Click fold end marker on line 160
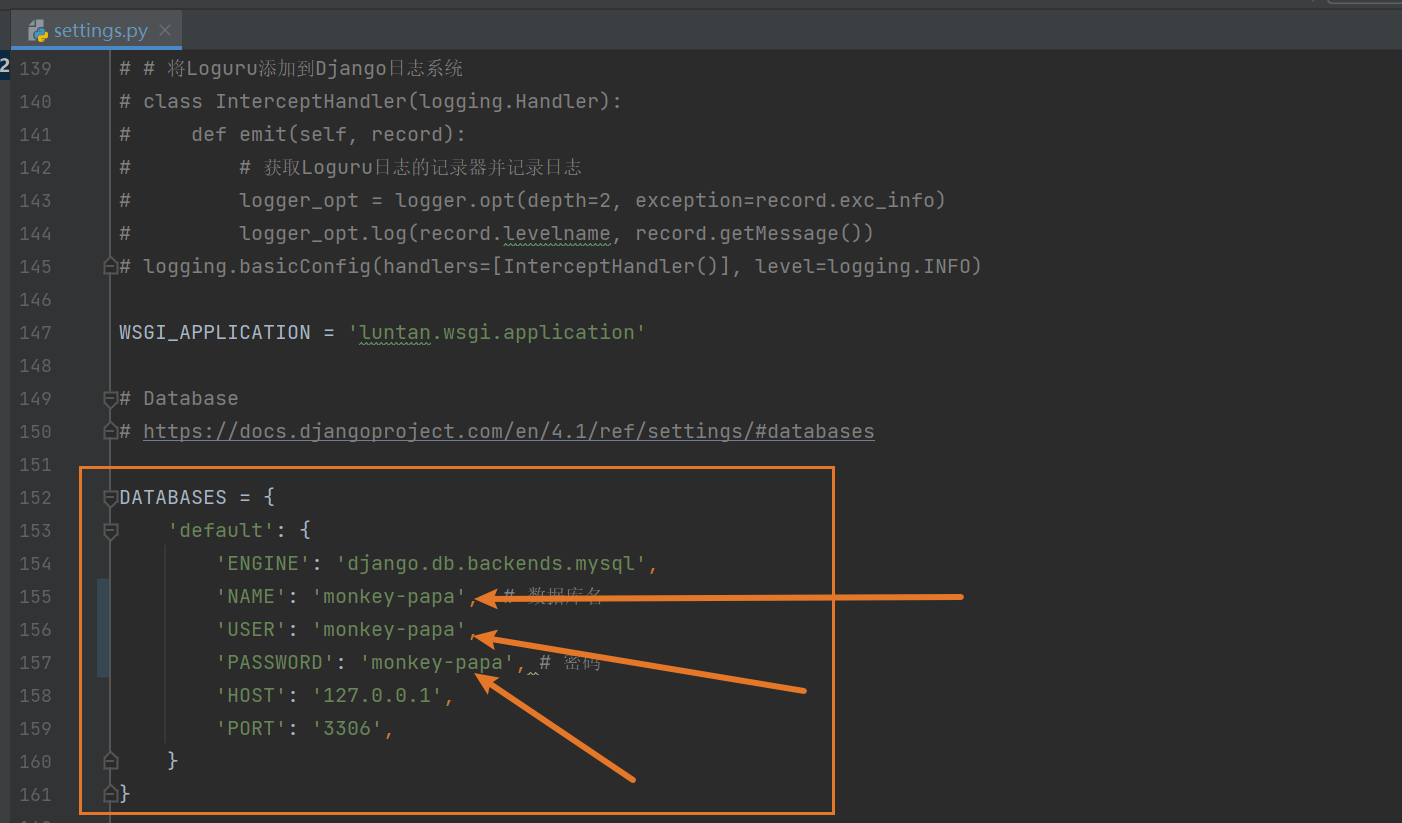 (x=110, y=761)
